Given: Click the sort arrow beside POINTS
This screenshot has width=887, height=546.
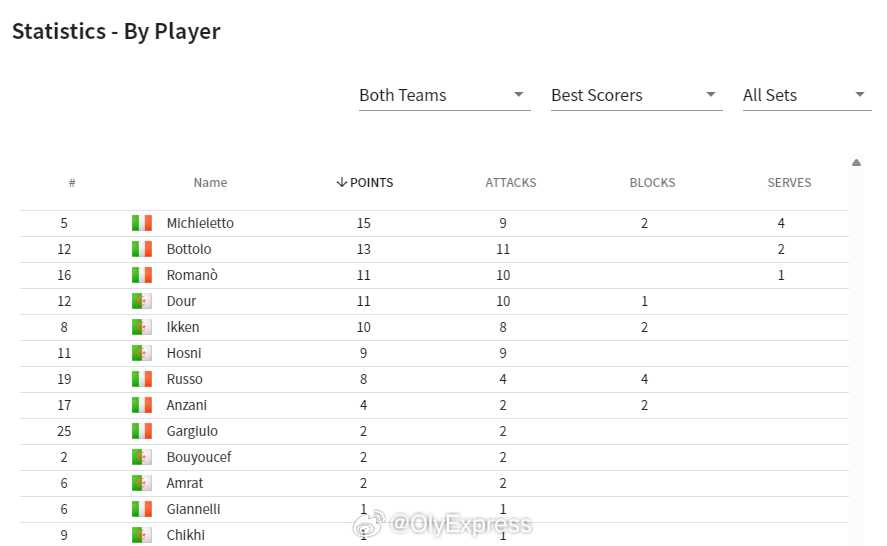Looking at the screenshot, I should tap(341, 182).
